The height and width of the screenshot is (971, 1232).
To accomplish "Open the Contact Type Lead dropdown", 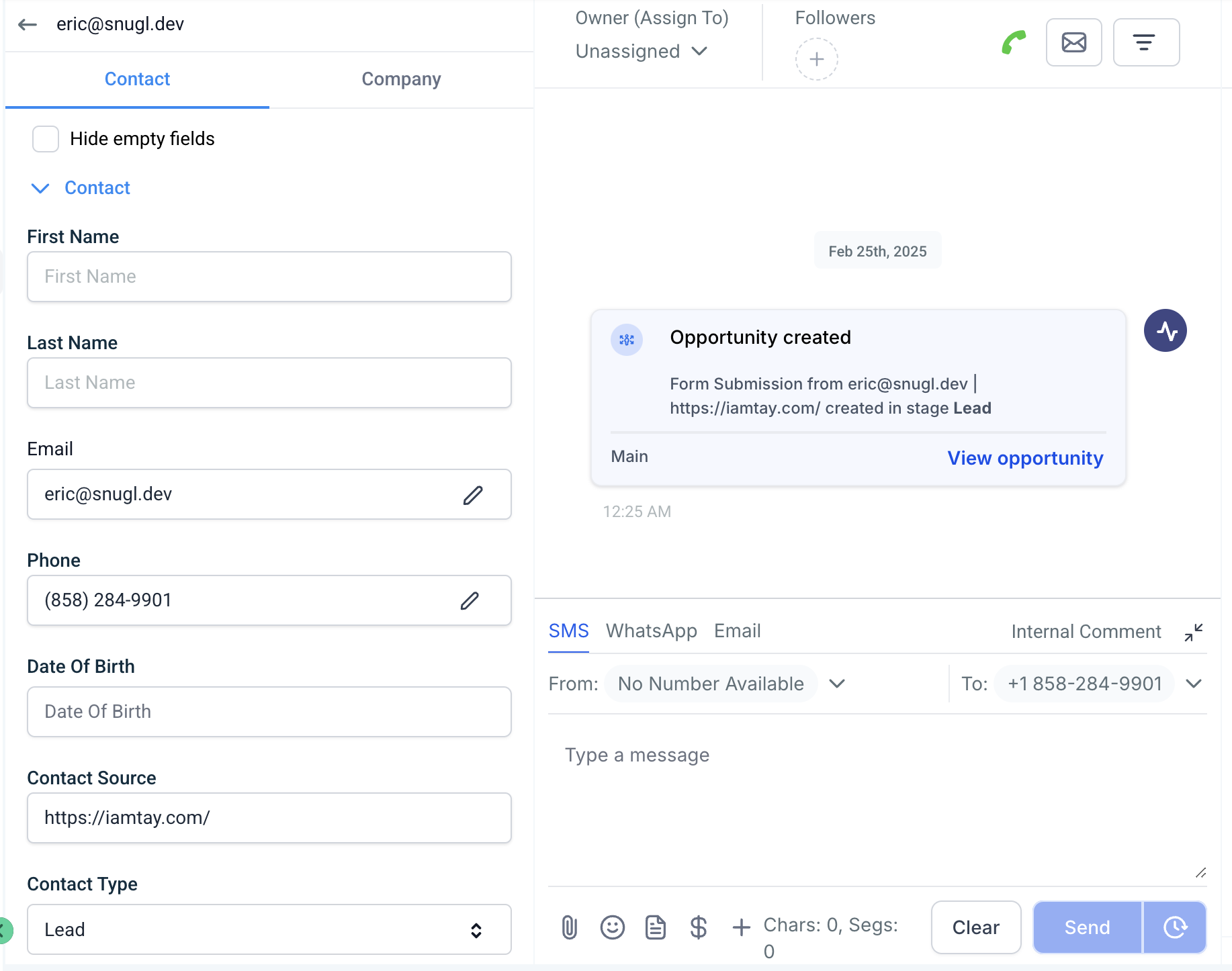I will [x=269, y=929].
